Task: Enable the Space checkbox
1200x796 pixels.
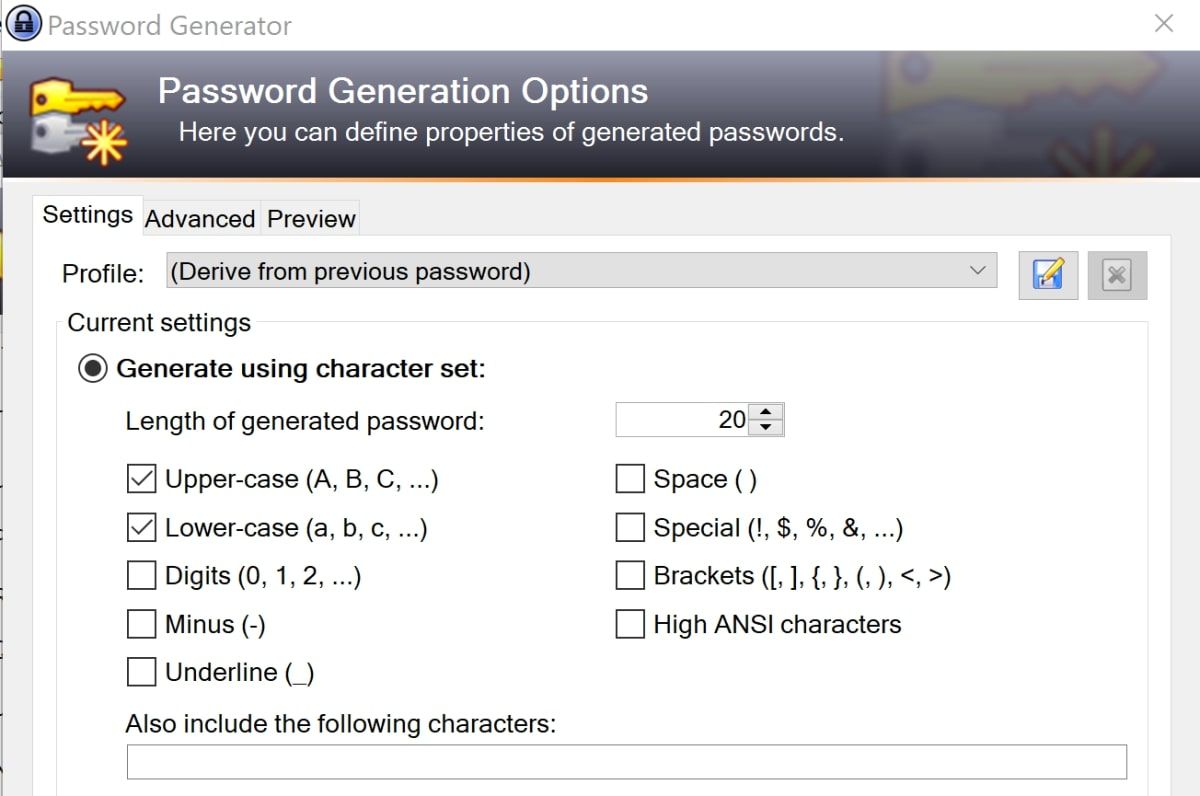Action: pyautogui.click(x=630, y=480)
